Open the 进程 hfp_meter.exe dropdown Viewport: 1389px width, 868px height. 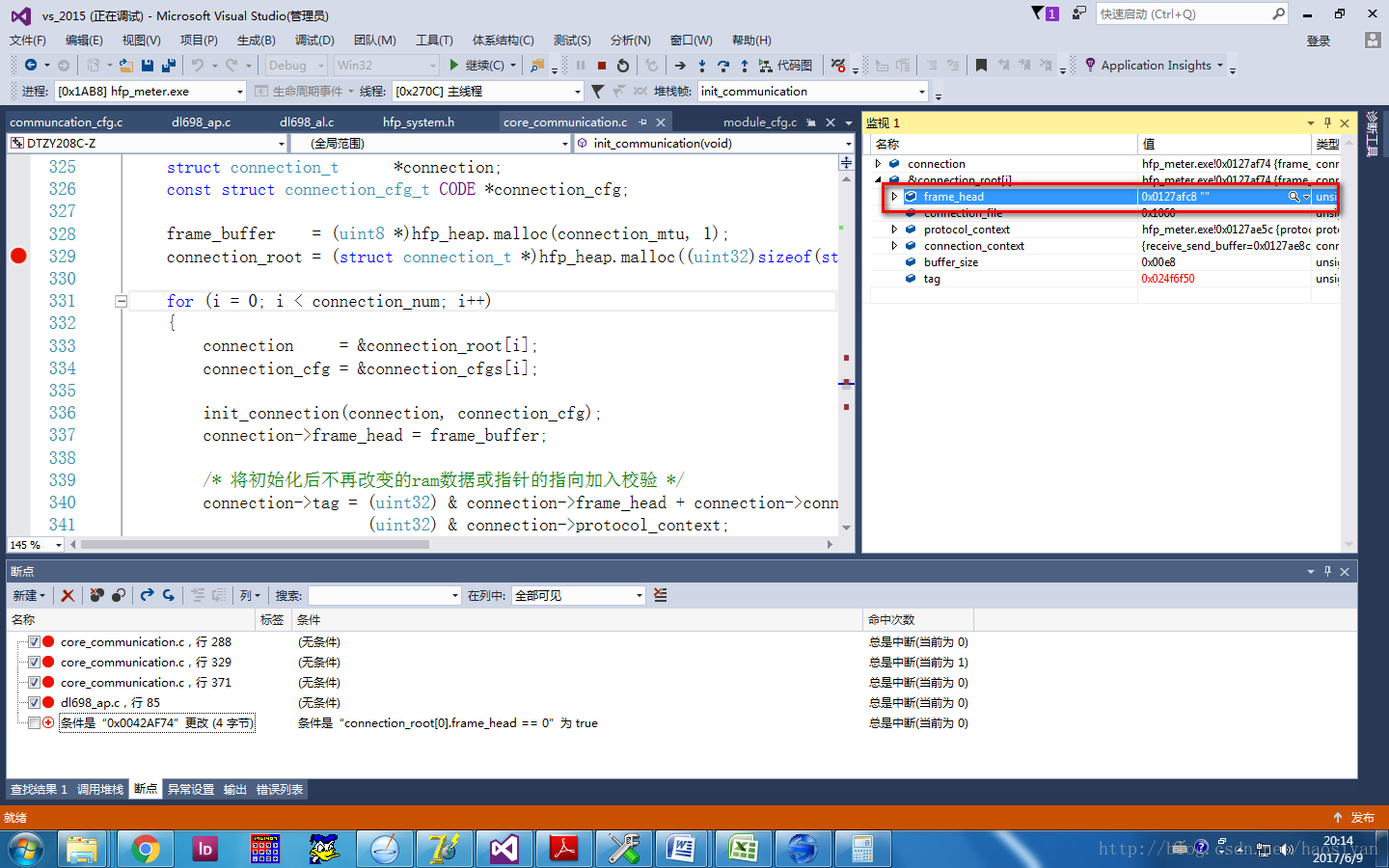click(240, 92)
